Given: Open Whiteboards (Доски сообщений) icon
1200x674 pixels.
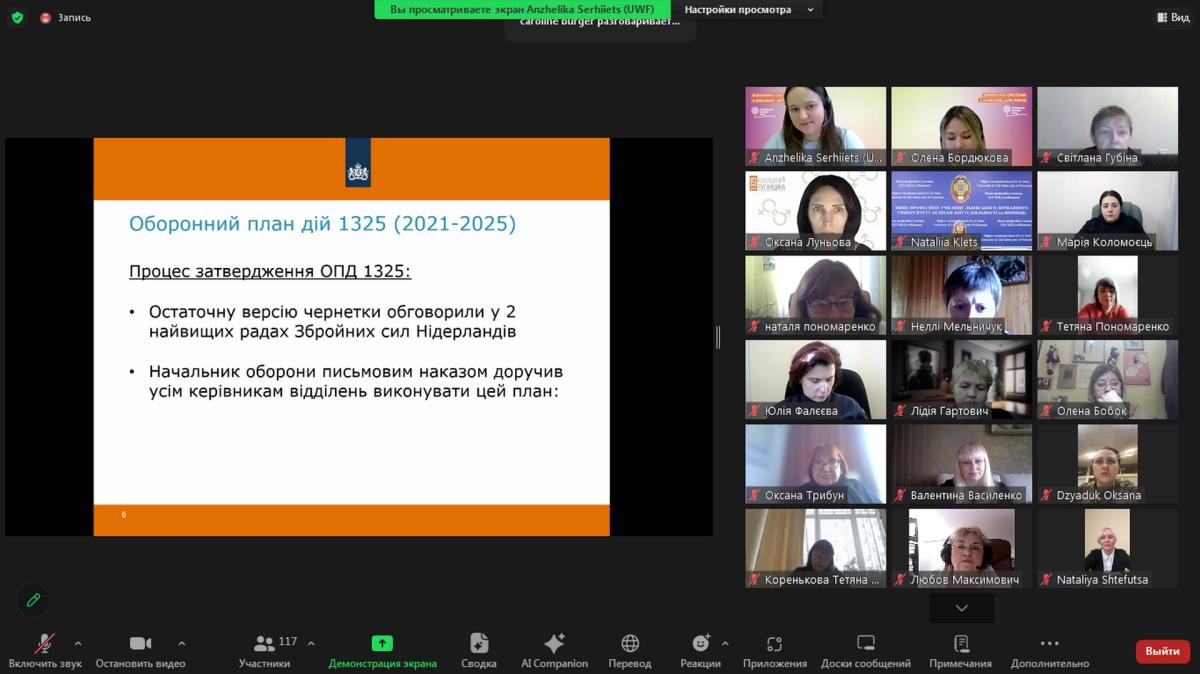Looking at the screenshot, I should 866,643.
